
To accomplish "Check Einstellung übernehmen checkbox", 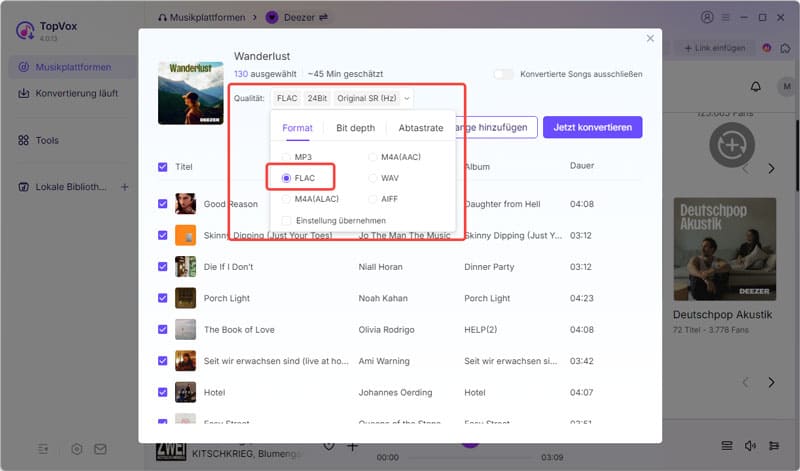I will click(286, 220).
